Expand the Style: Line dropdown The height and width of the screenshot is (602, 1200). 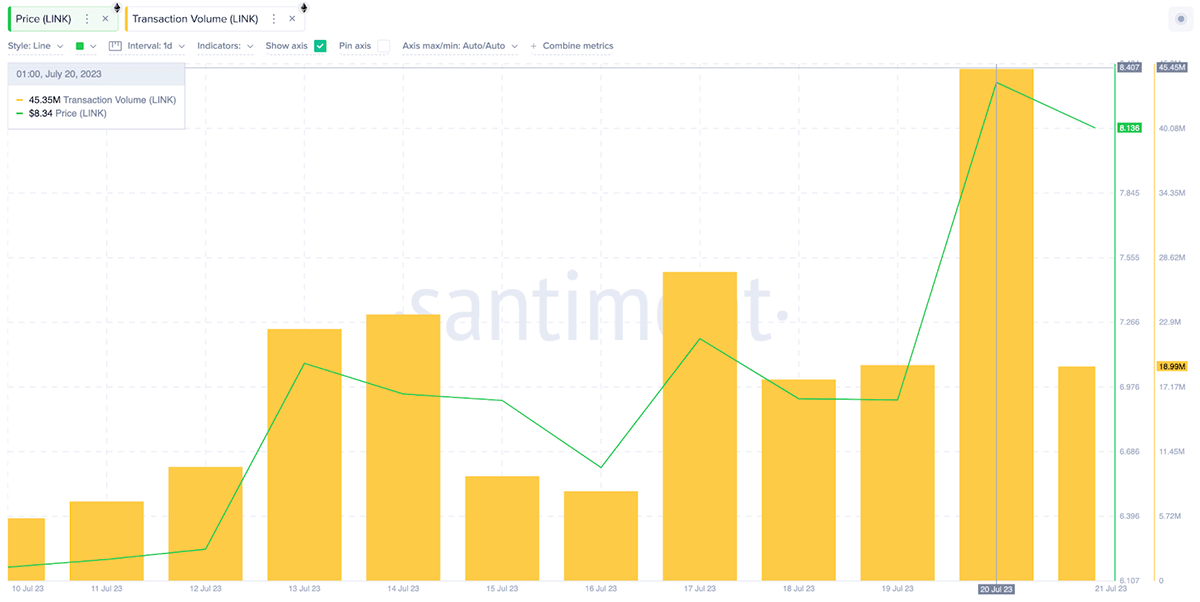(36, 46)
